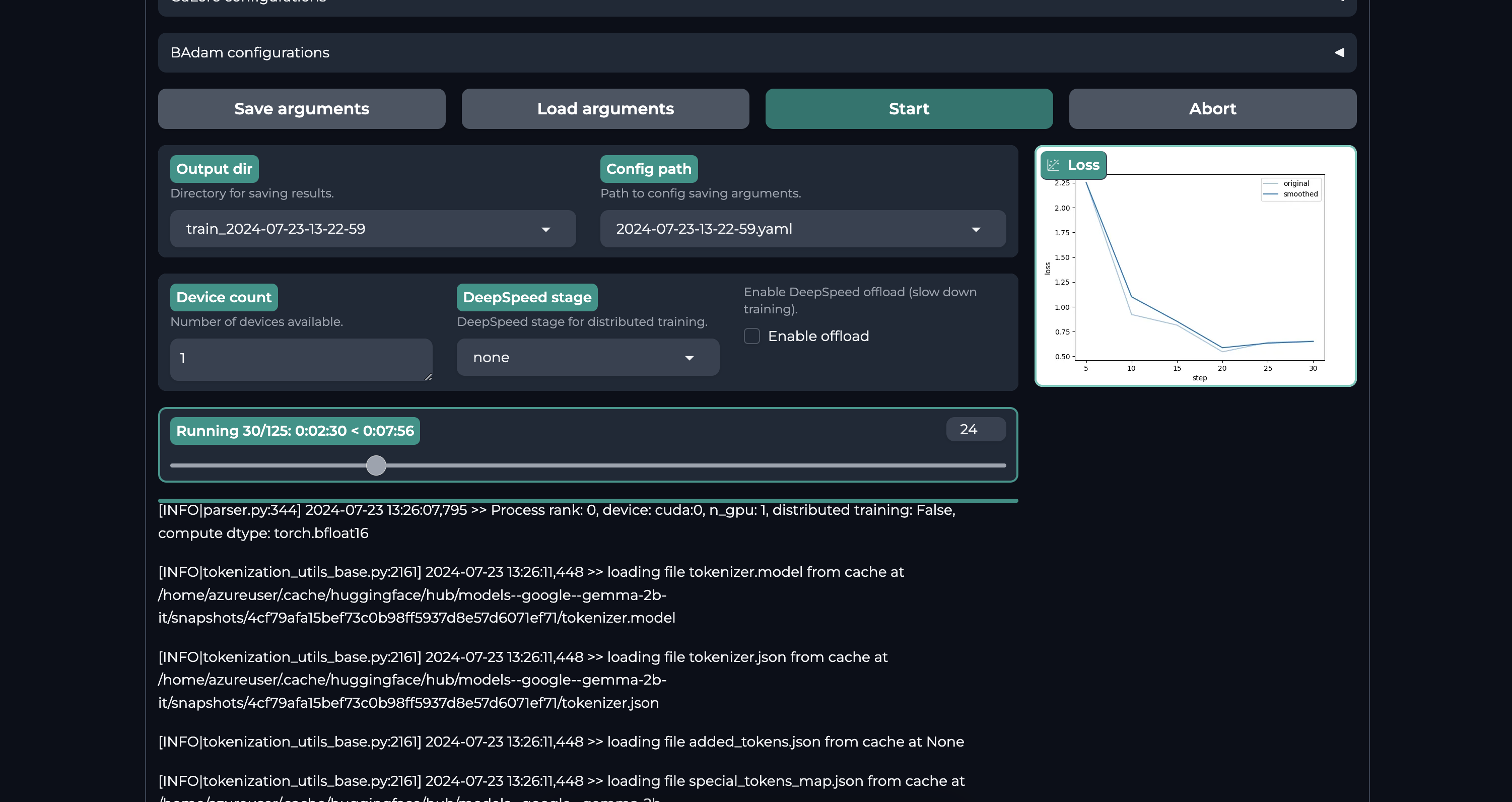Enable the offload checkbox
The width and height of the screenshot is (1512, 802).
(752, 337)
